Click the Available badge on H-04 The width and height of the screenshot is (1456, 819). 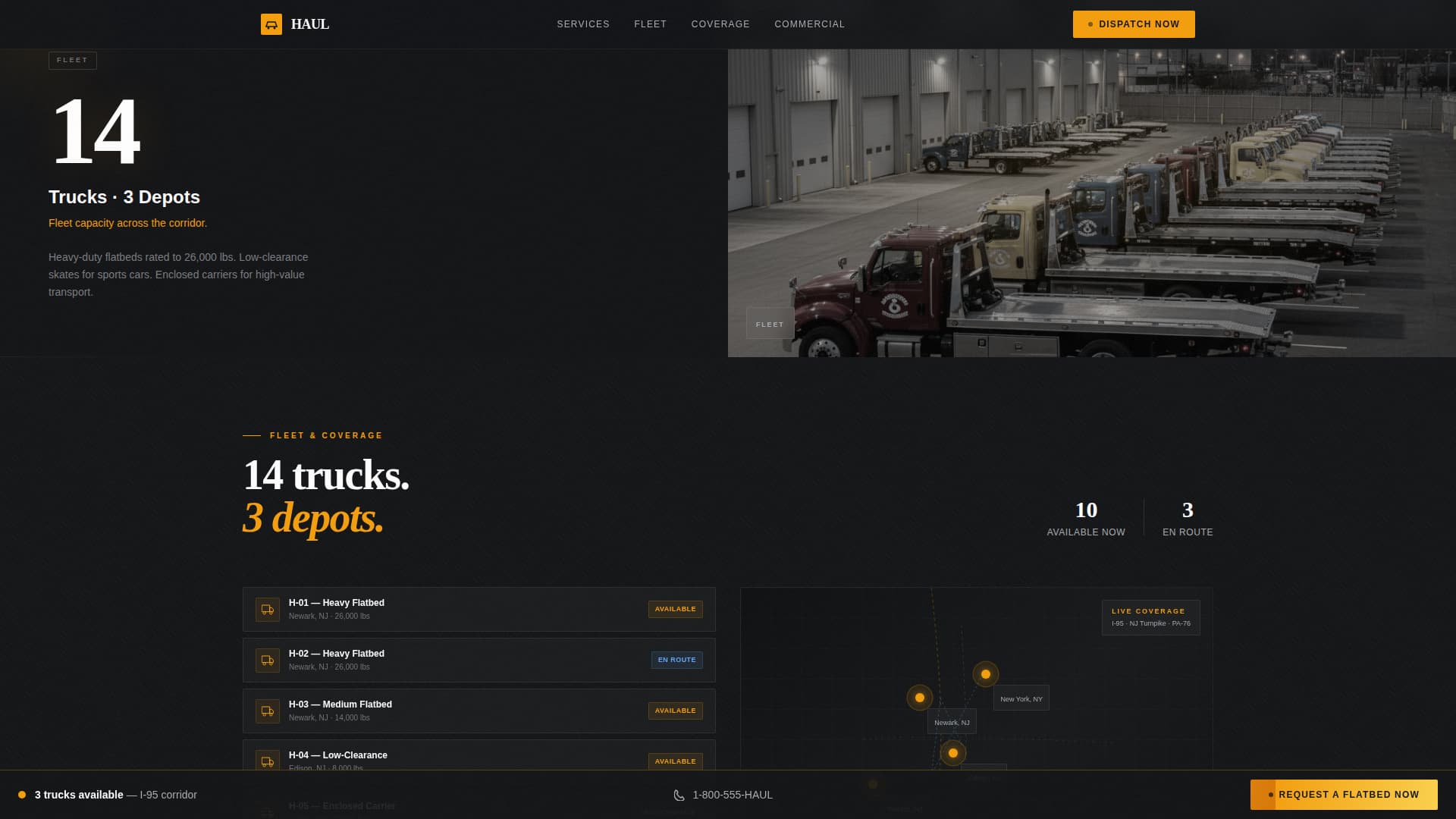[x=675, y=761]
